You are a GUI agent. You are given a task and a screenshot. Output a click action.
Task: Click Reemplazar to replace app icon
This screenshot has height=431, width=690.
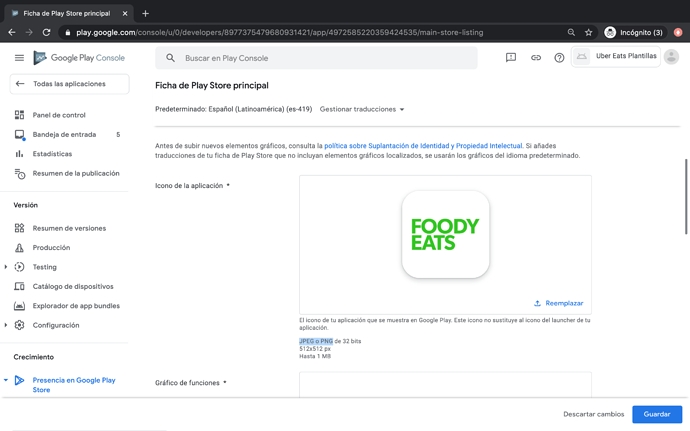coord(559,303)
